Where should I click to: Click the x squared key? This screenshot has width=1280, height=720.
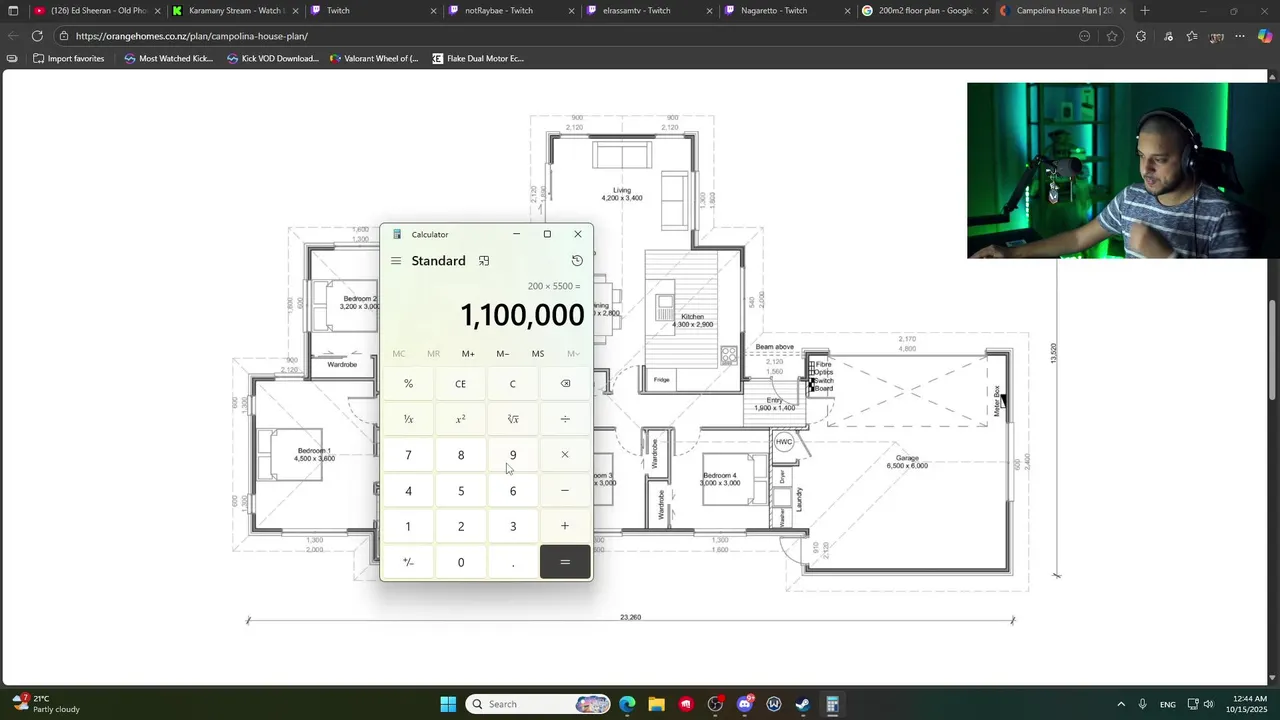tap(461, 419)
